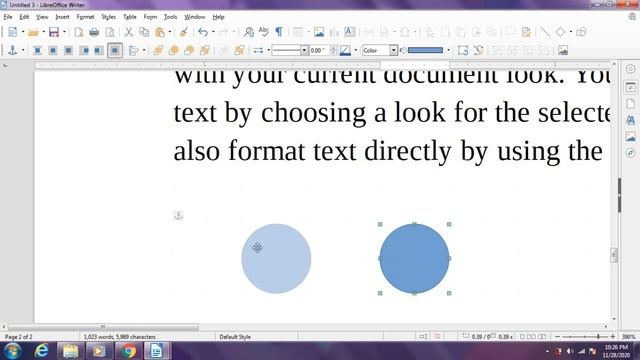The image size is (640, 360).
Task: Open fill color dropdown arrow
Action: 449,50
